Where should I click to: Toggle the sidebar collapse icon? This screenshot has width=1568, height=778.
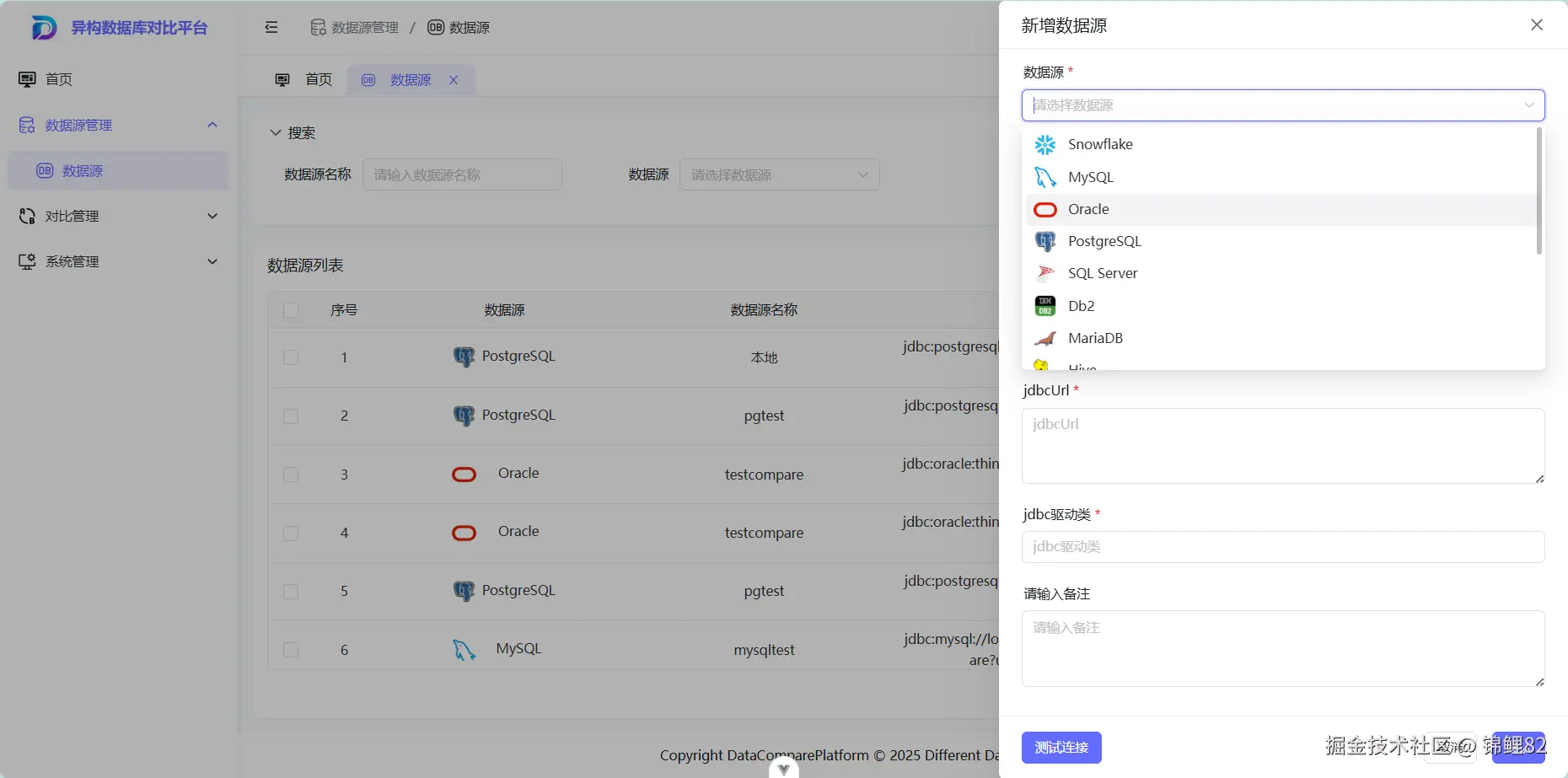coord(271,28)
